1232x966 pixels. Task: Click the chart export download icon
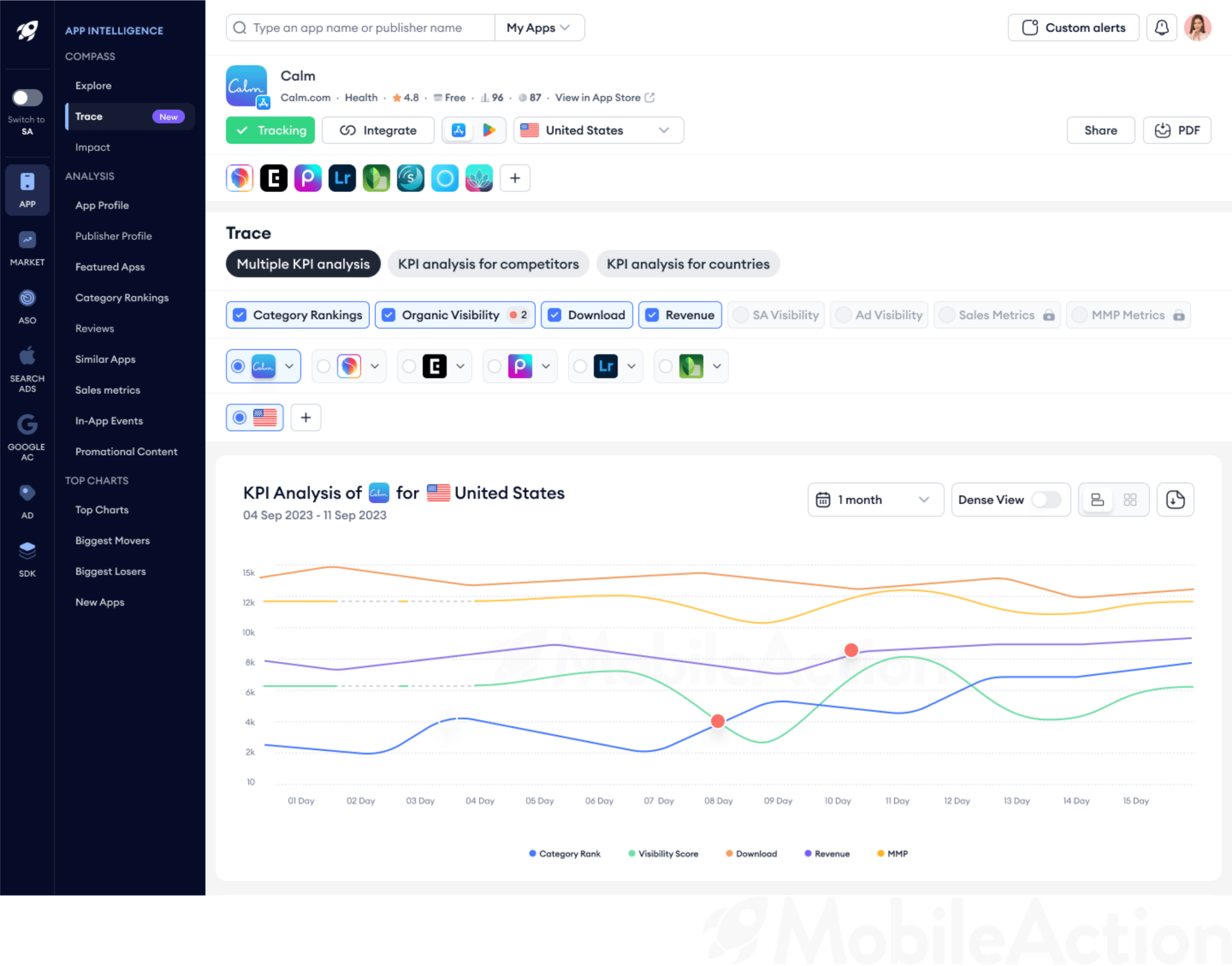(x=1175, y=499)
